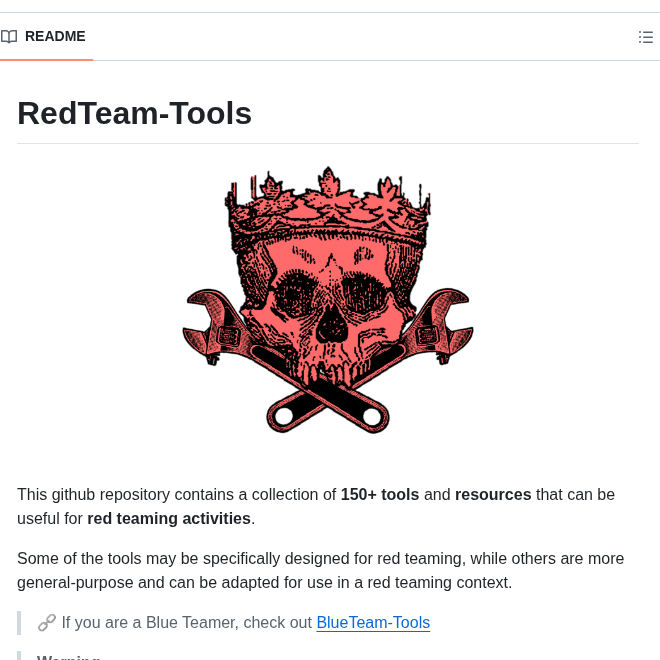Click the bold text "150+ tools"

pyautogui.click(x=380, y=495)
